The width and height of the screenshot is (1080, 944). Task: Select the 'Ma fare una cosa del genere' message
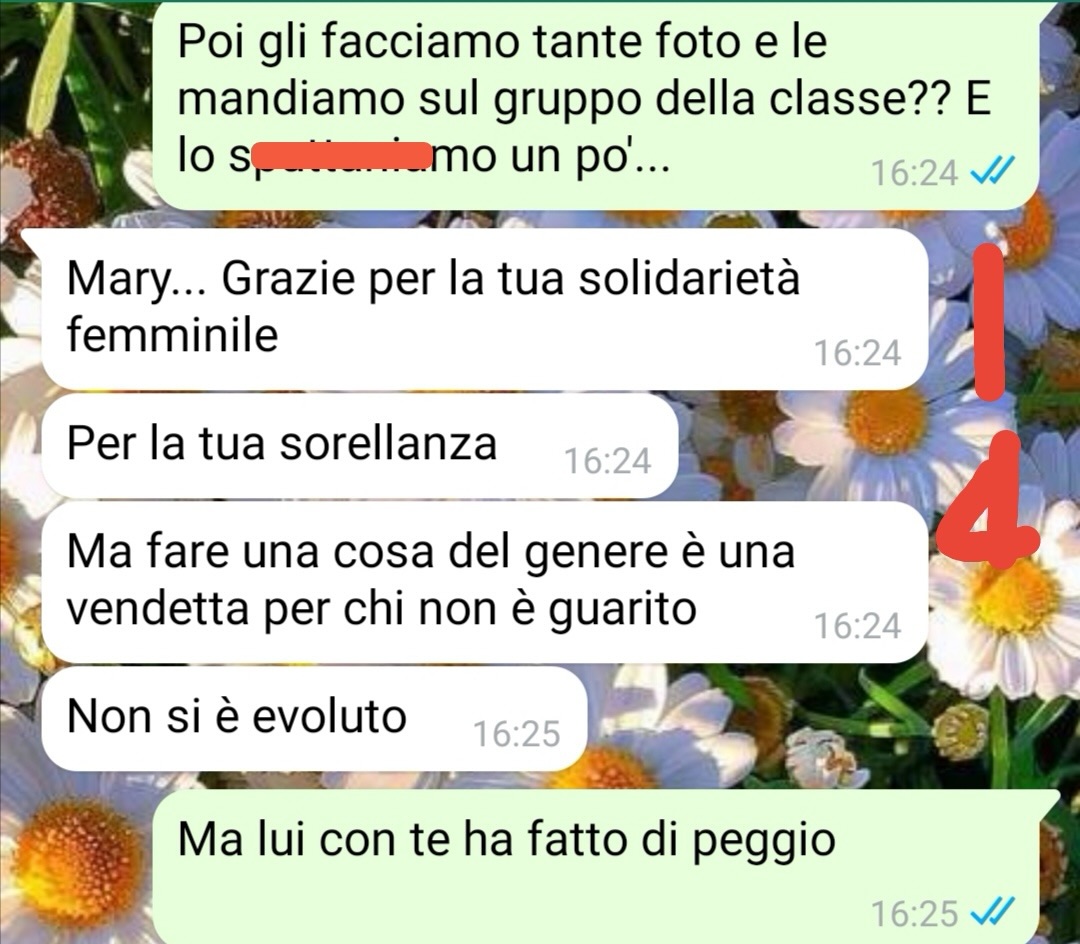point(484,582)
